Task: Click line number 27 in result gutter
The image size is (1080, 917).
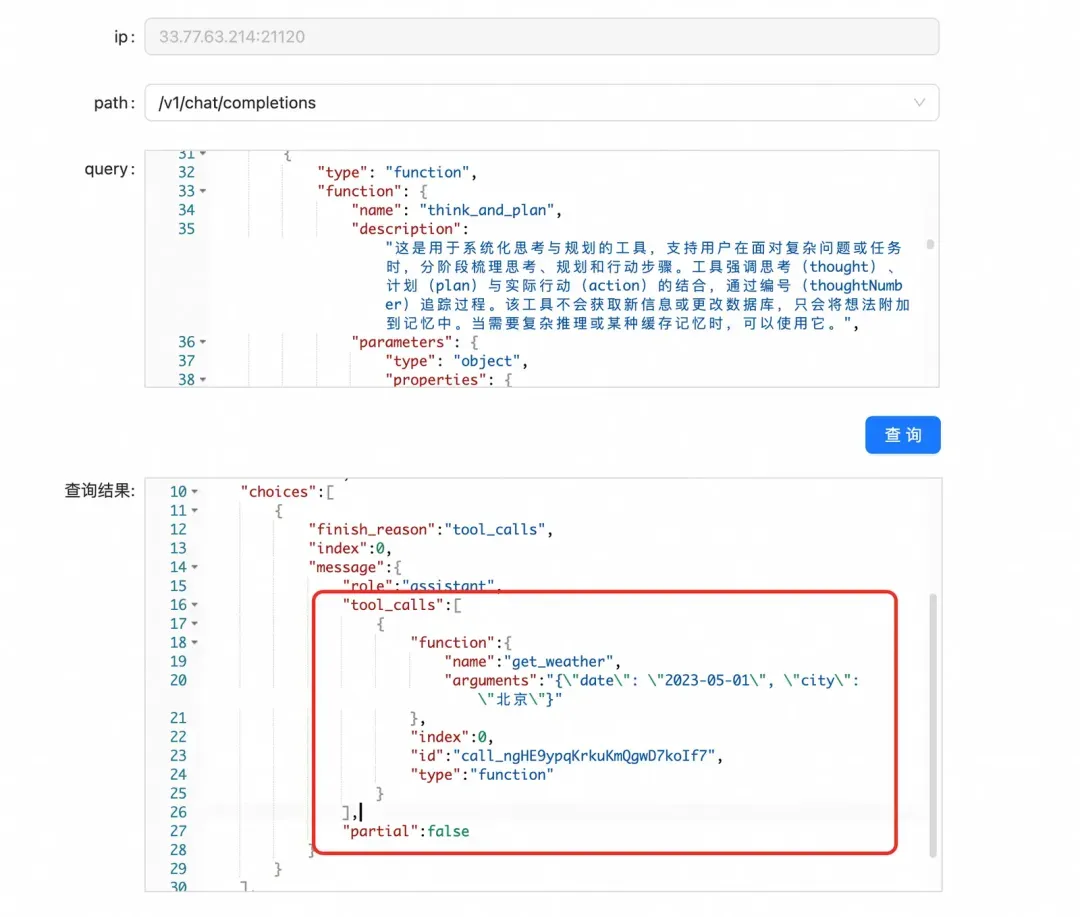Action: pyautogui.click(x=178, y=831)
